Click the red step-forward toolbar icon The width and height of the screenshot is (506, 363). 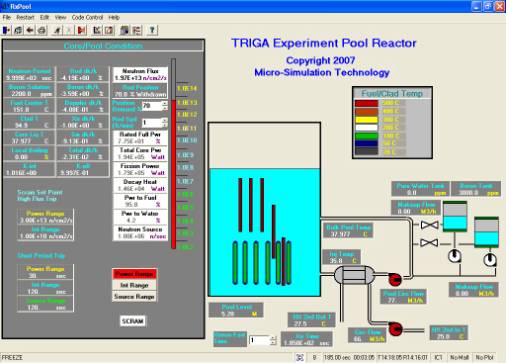click(81, 30)
